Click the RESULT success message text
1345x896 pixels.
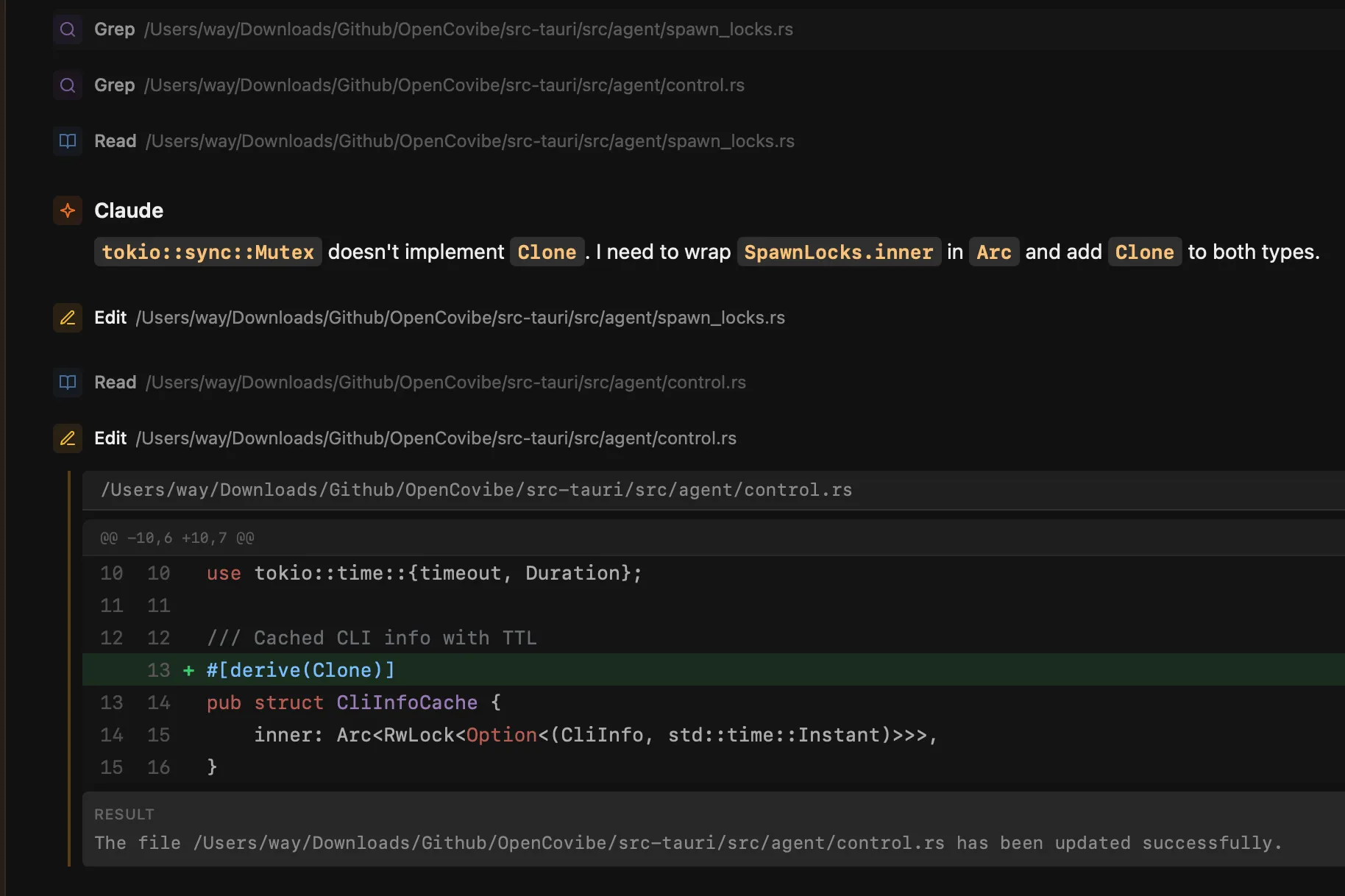coord(688,843)
